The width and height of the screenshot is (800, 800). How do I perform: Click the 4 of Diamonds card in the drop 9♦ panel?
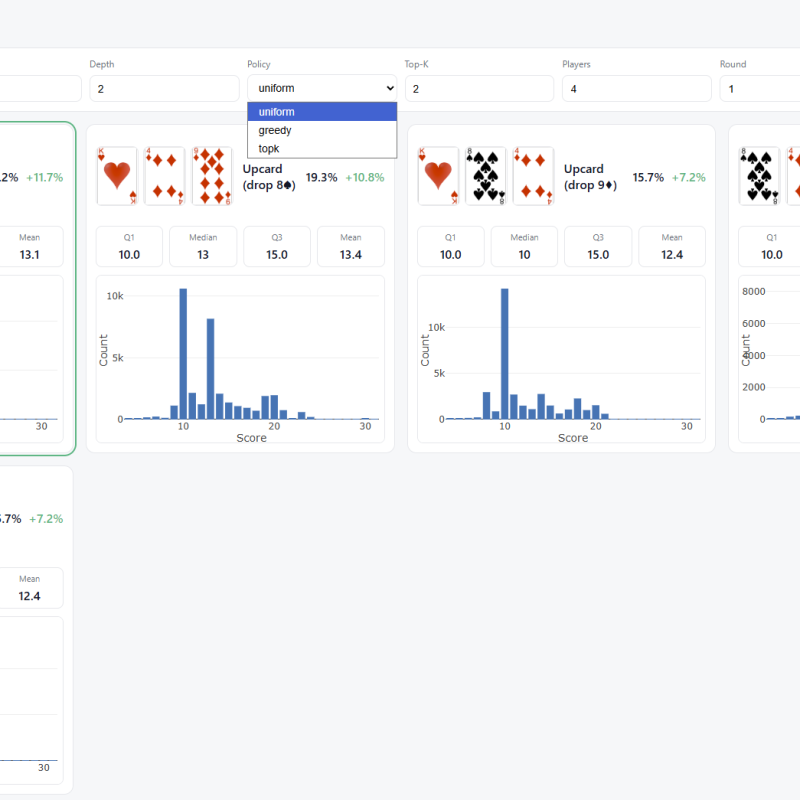tap(533, 176)
